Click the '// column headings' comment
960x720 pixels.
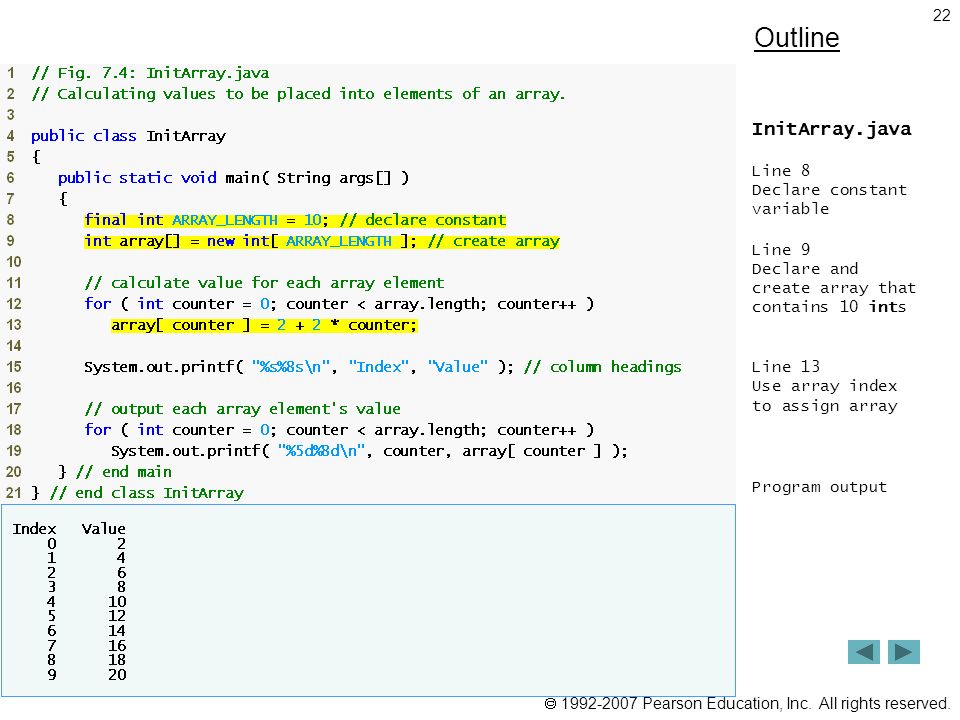602,367
